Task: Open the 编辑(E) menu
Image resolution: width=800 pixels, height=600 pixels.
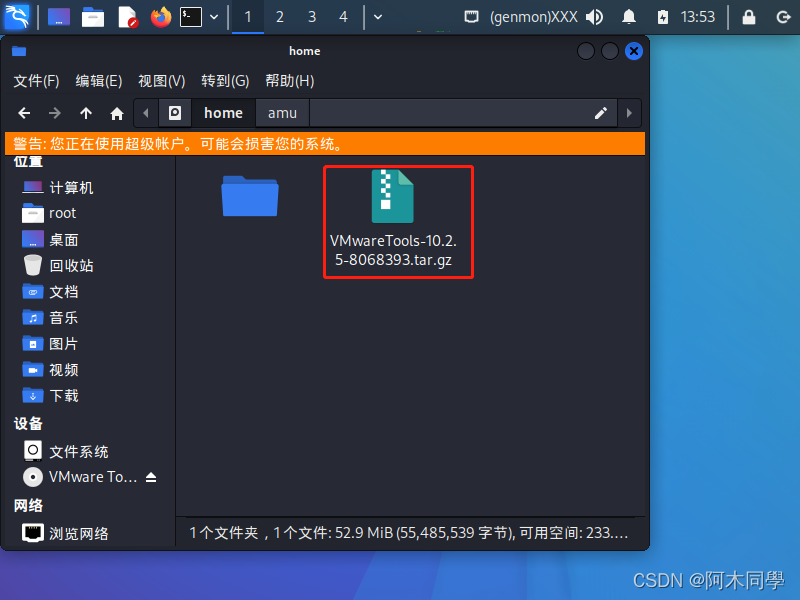Action: [x=99, y=81]
